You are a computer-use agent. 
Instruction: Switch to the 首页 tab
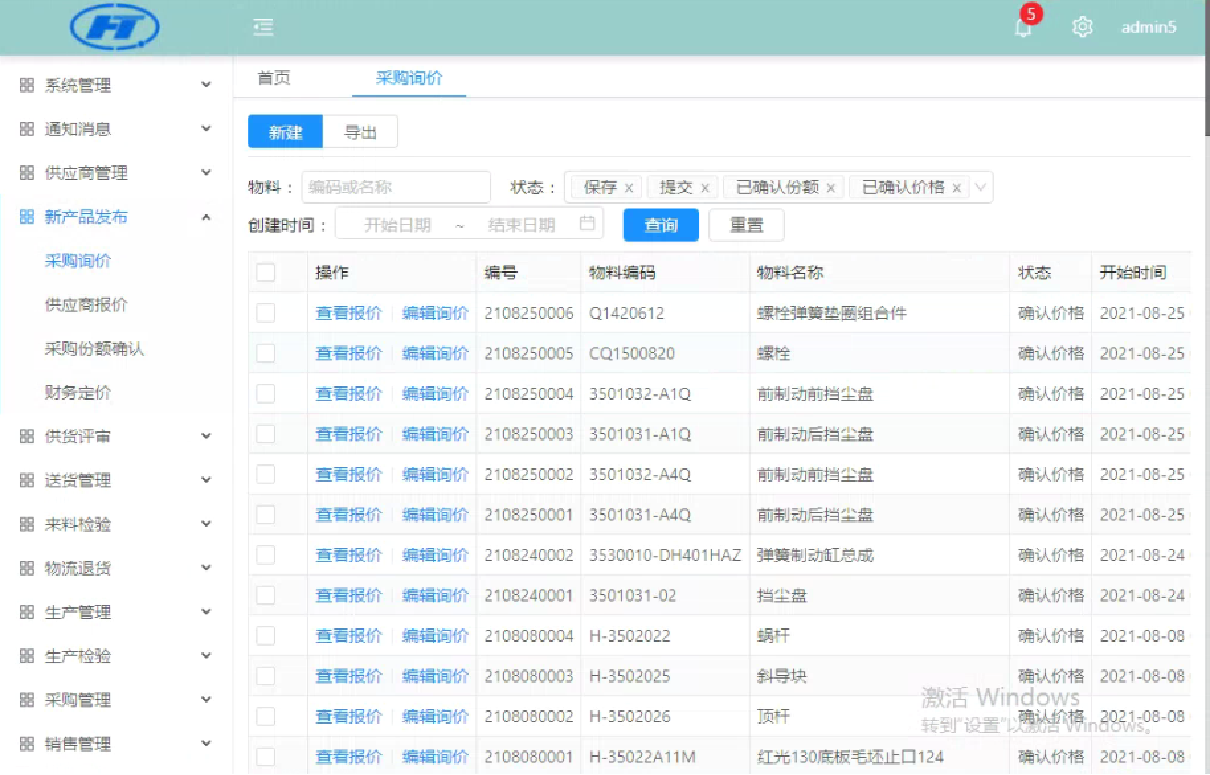(x=274, y=78)
